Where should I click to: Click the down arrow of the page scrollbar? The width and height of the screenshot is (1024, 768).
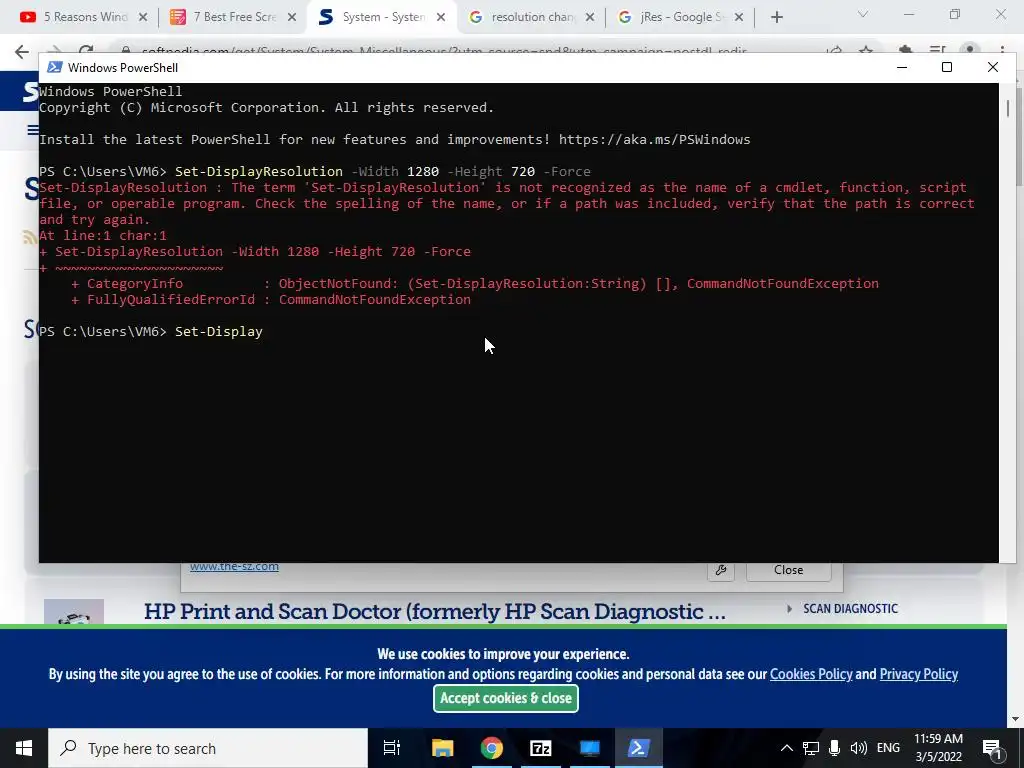[1015, 720]
